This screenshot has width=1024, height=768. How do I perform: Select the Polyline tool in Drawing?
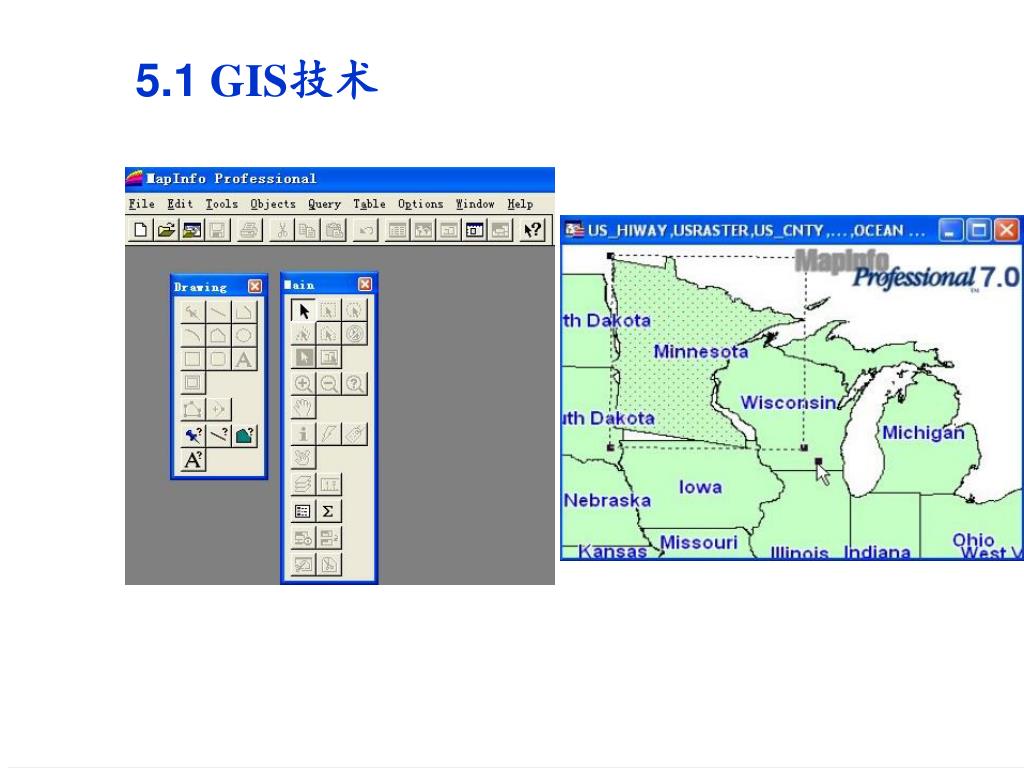244,312
